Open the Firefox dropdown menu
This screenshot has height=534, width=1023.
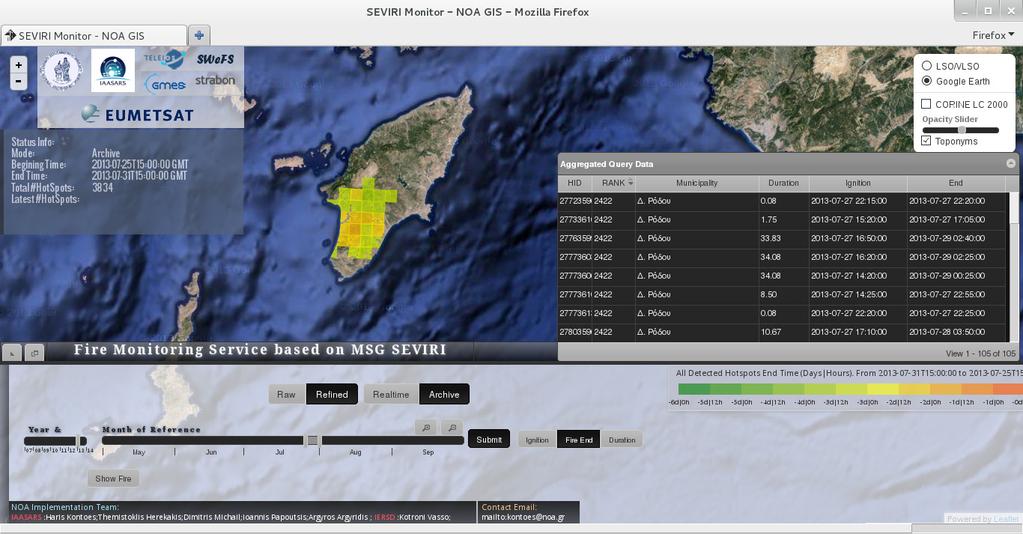(x=992, y=35)
